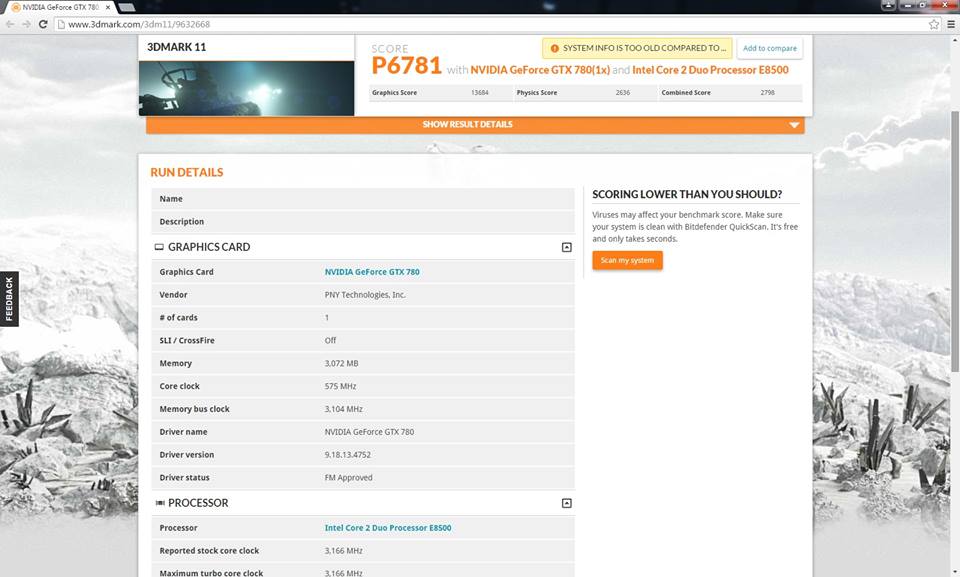
Task: Open the Intel Core 2 Duo Processor E8500 table link
Action: pyautogui.click(x=388, y=528)
